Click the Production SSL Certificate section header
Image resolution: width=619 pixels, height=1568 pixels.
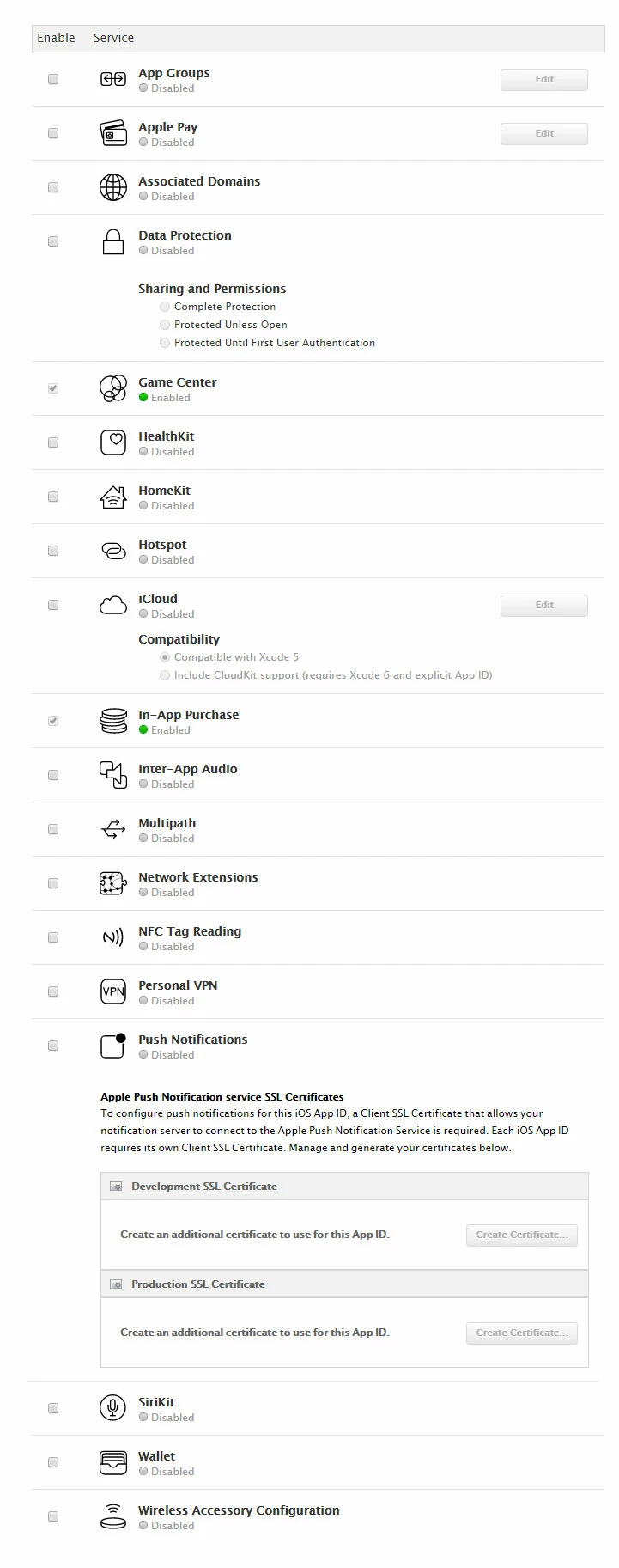[x=344, y=1284]
